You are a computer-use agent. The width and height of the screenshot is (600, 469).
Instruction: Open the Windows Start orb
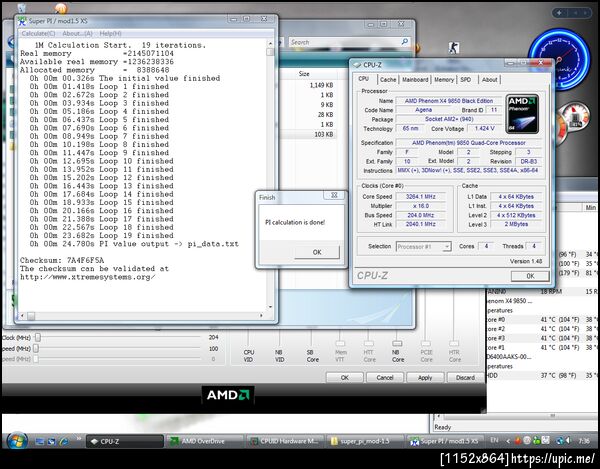[x=16, y=441]
